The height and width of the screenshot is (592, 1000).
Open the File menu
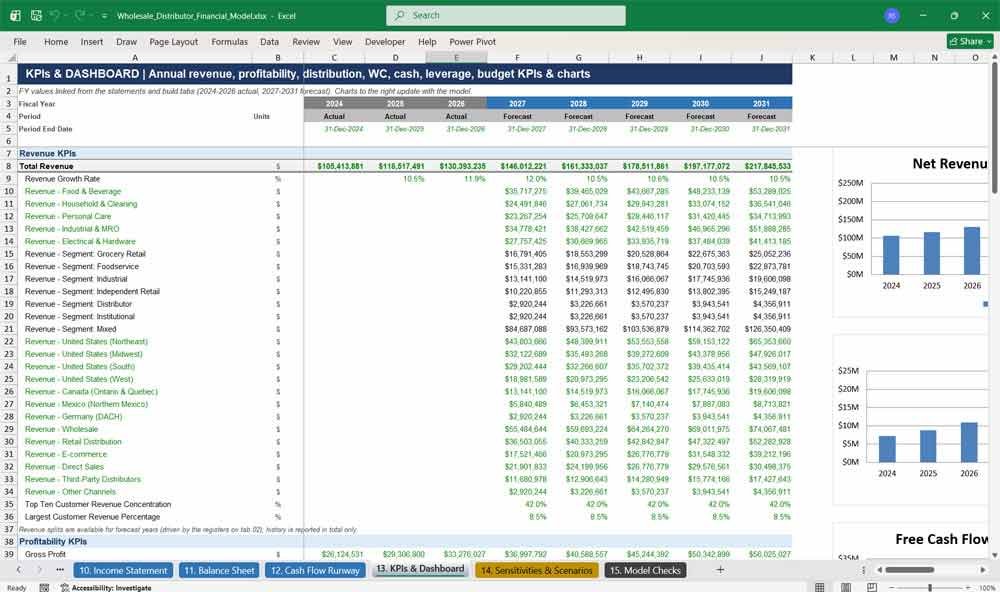[x=20, y=41]
